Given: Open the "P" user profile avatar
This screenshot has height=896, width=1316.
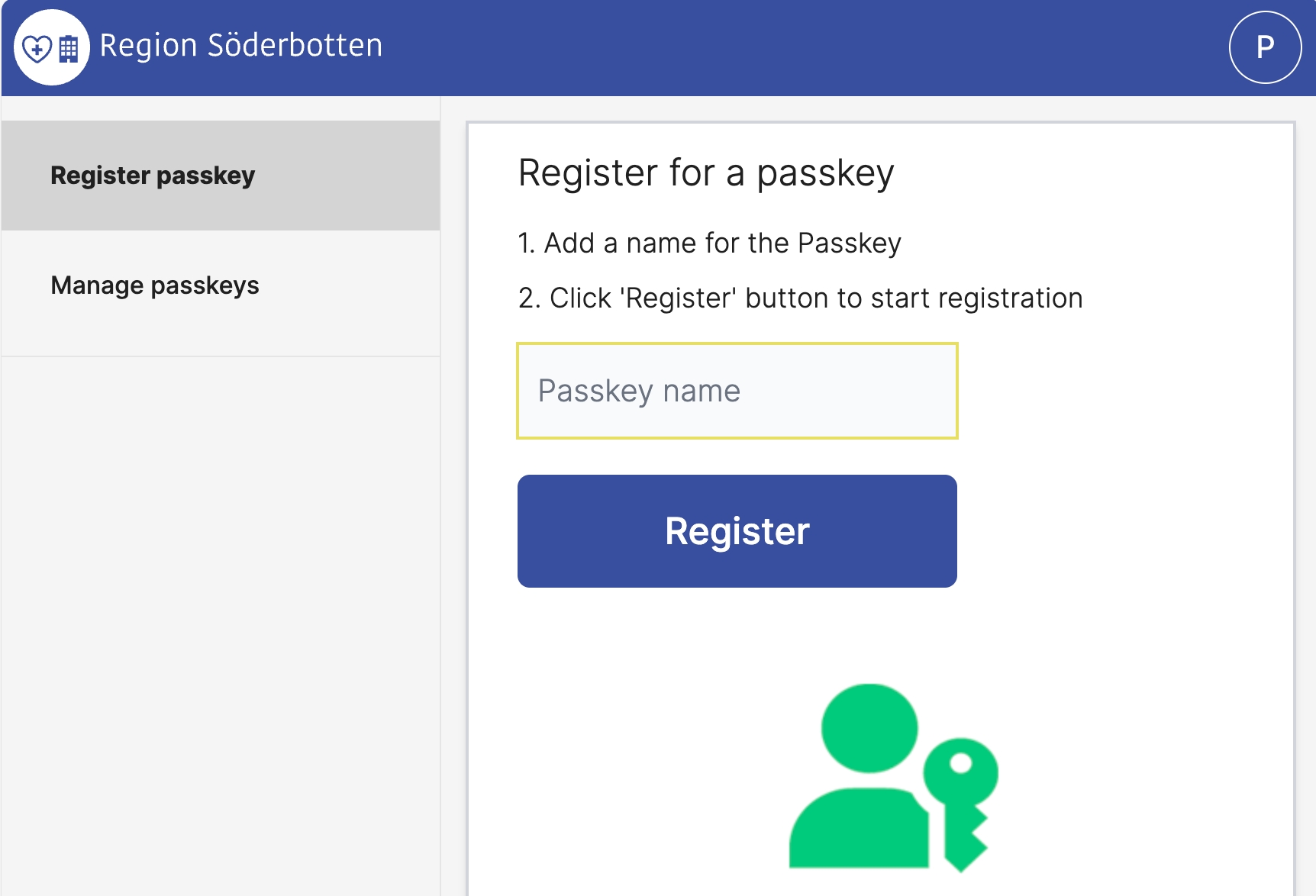Looking at the screenshot, I should coord(1265,47).
